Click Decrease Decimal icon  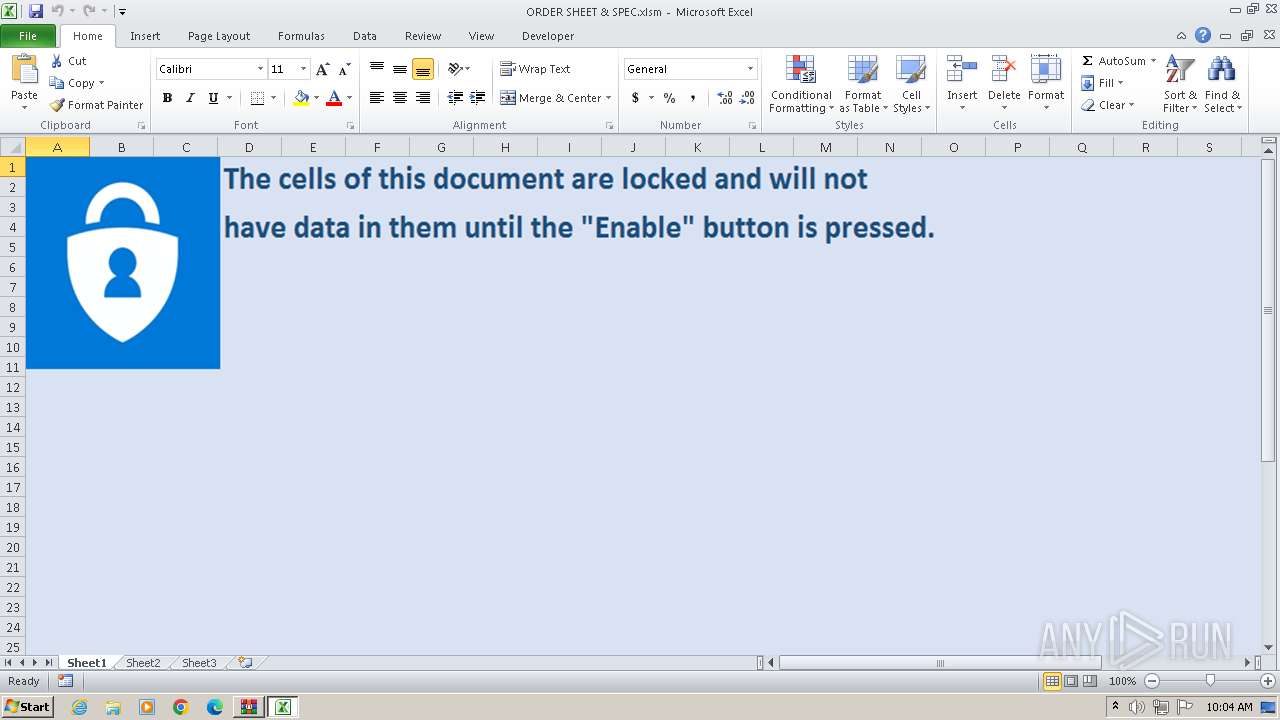tap(748, 98)
